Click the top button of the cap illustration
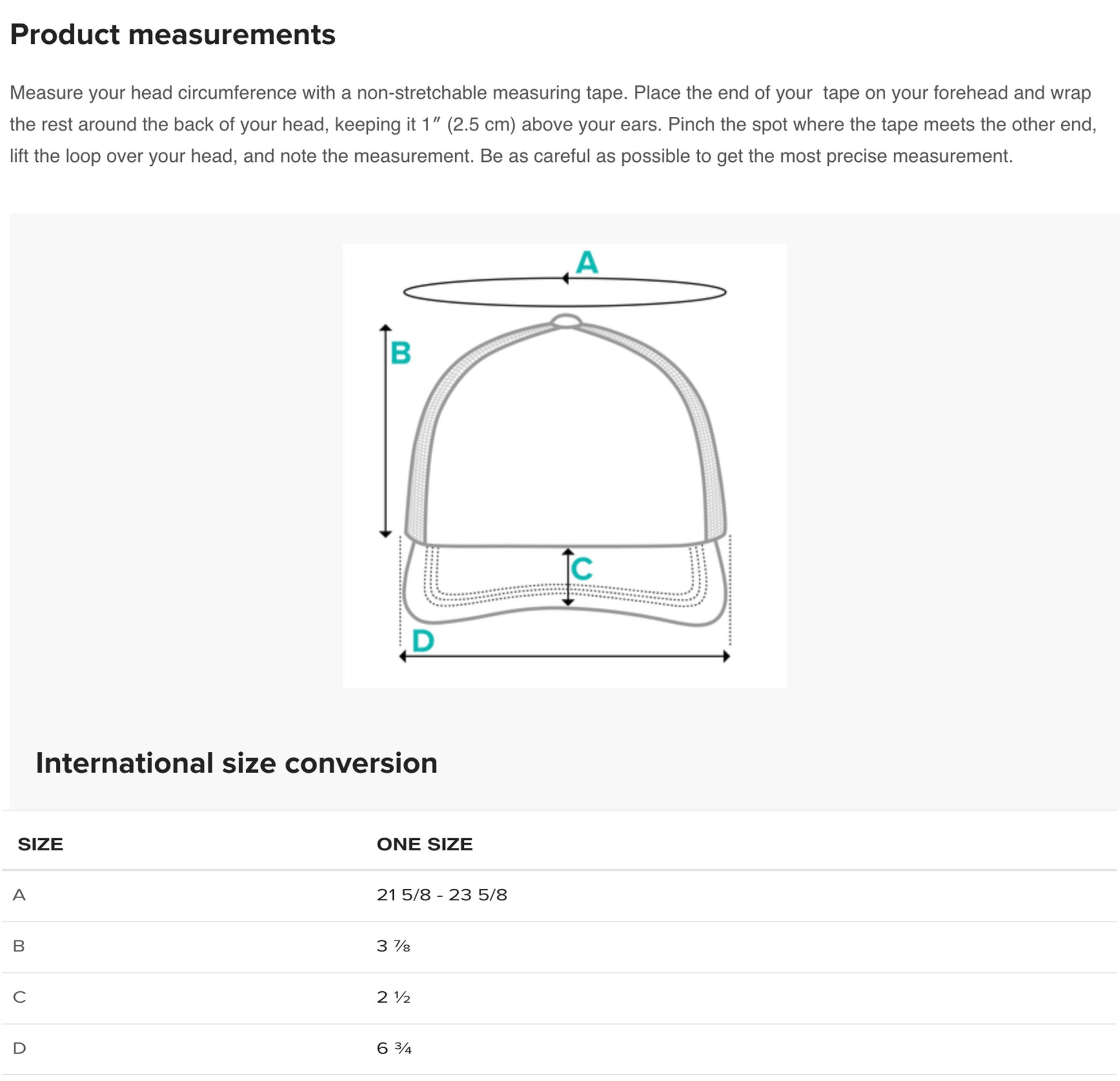This screenshot has height=1081, width=1120. pos(566,321)
